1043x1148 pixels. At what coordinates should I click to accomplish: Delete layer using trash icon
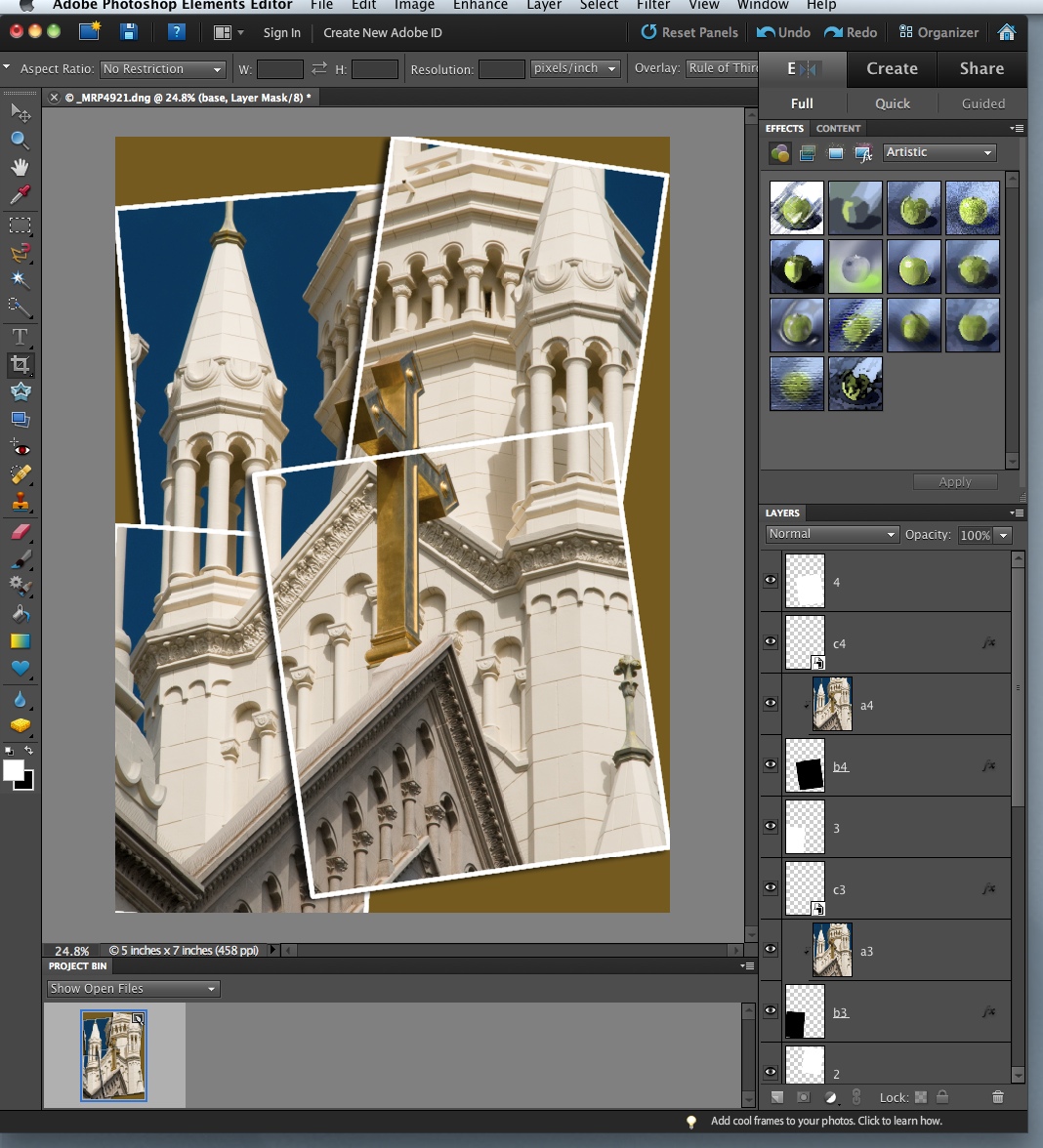click(997, 1097)
